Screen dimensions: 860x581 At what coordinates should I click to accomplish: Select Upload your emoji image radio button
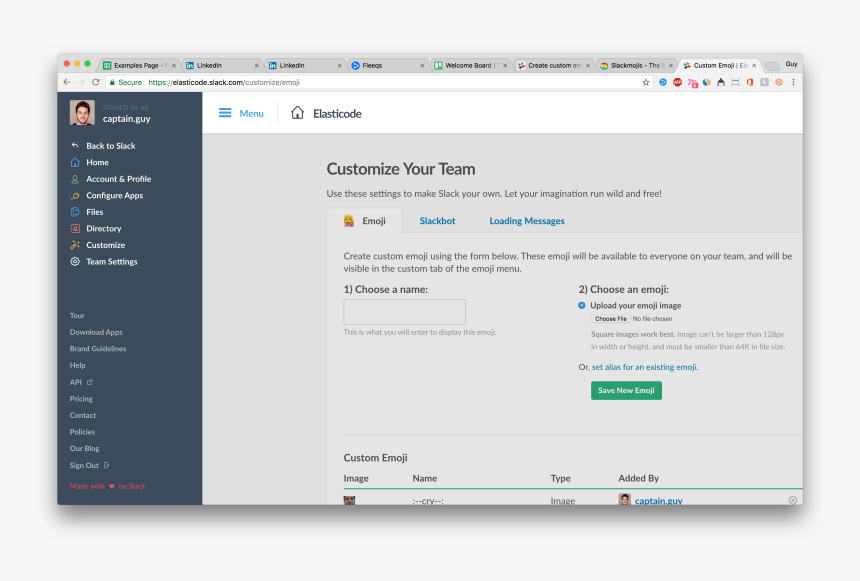coord(582,306)
